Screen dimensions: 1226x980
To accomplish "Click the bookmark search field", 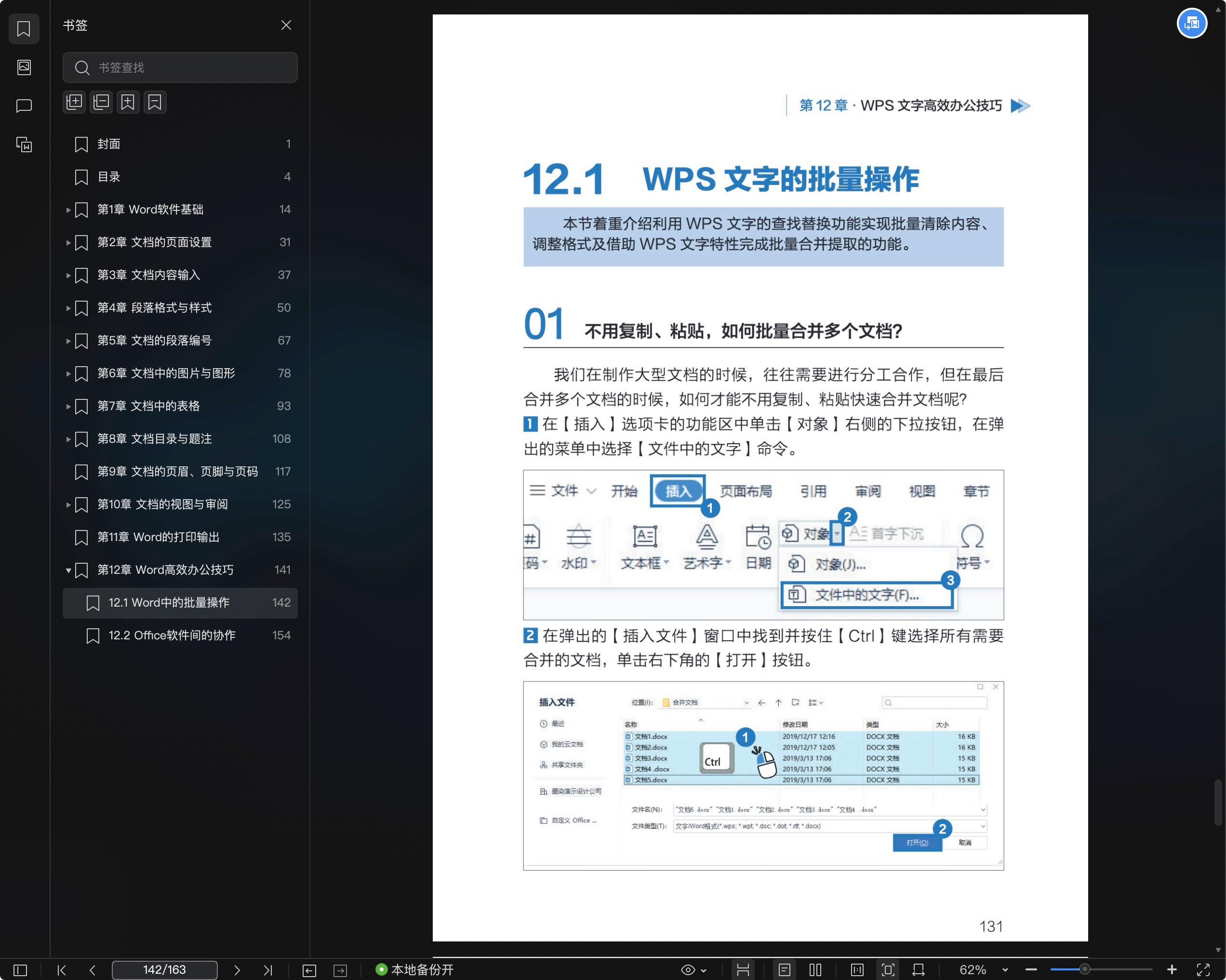I will [180, 67].
